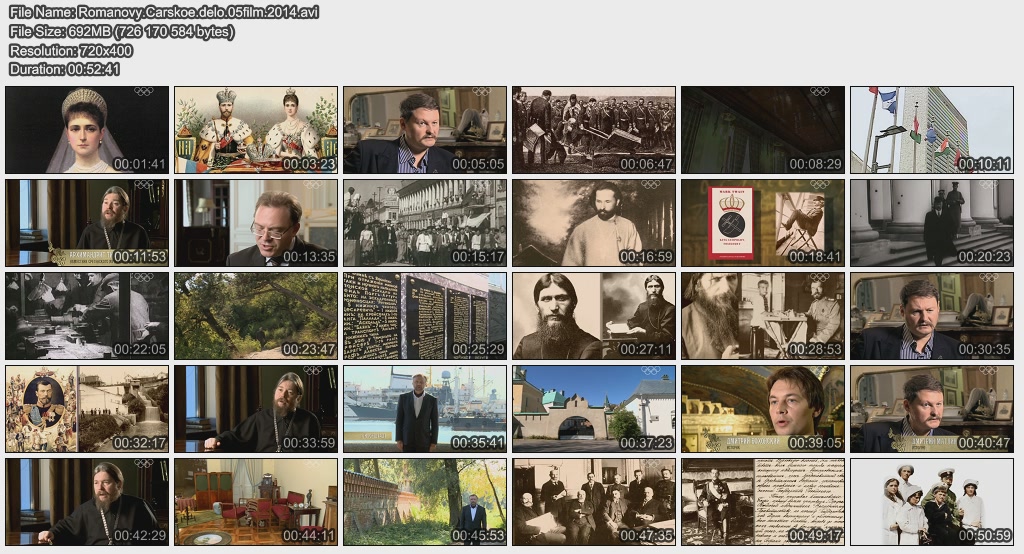Select the frame timestamped 00:39:05
The width and height of the screenshot is (1024, 554).
pyautogui.click(x=762, y=409)
